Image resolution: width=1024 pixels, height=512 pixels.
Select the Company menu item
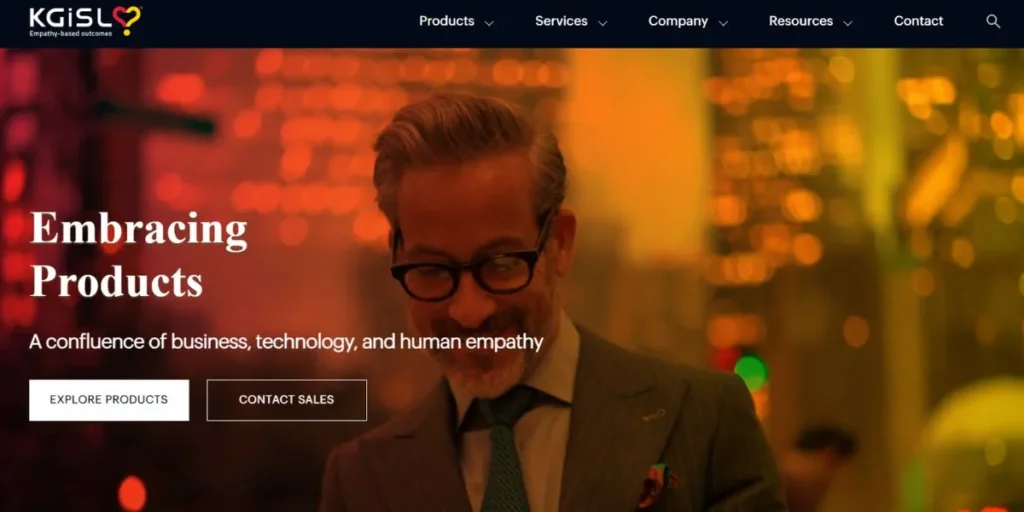coord(678,21)
